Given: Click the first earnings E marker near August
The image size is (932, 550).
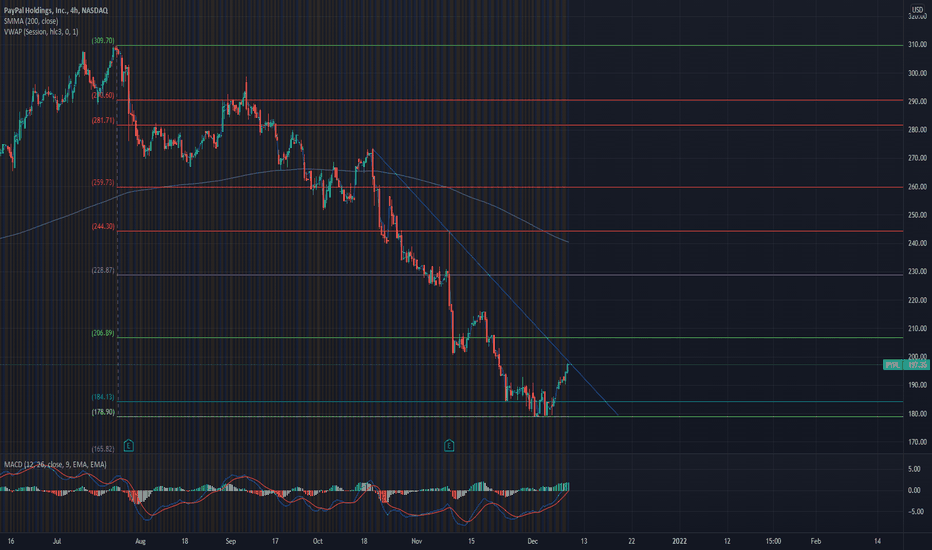Looking at the screenshot, I should pyautogui.click(x=128, y=445).
